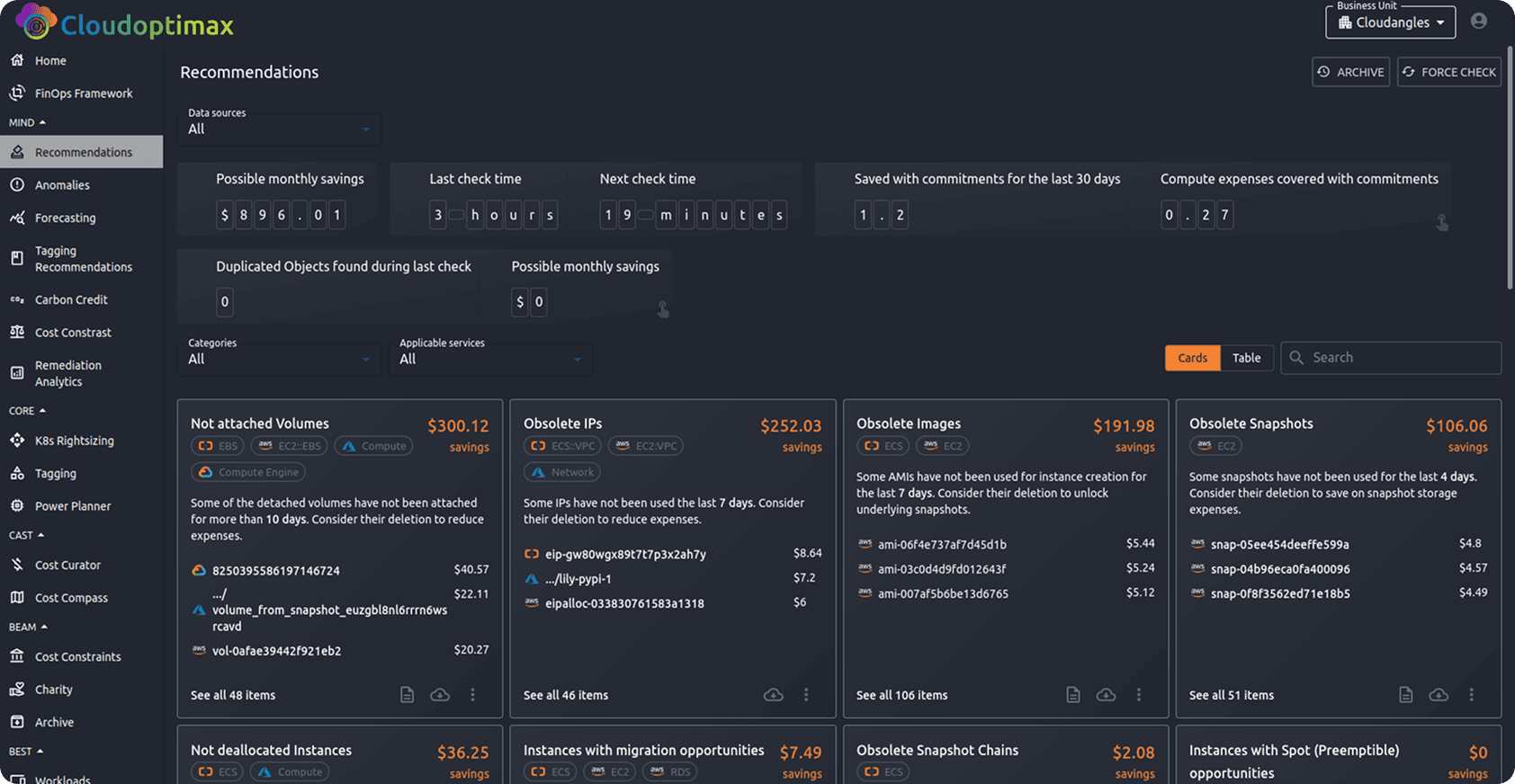The width and height of the screenshot is (1515, 784).
Task: Switch to Table view
Action: click(1247, 358)
